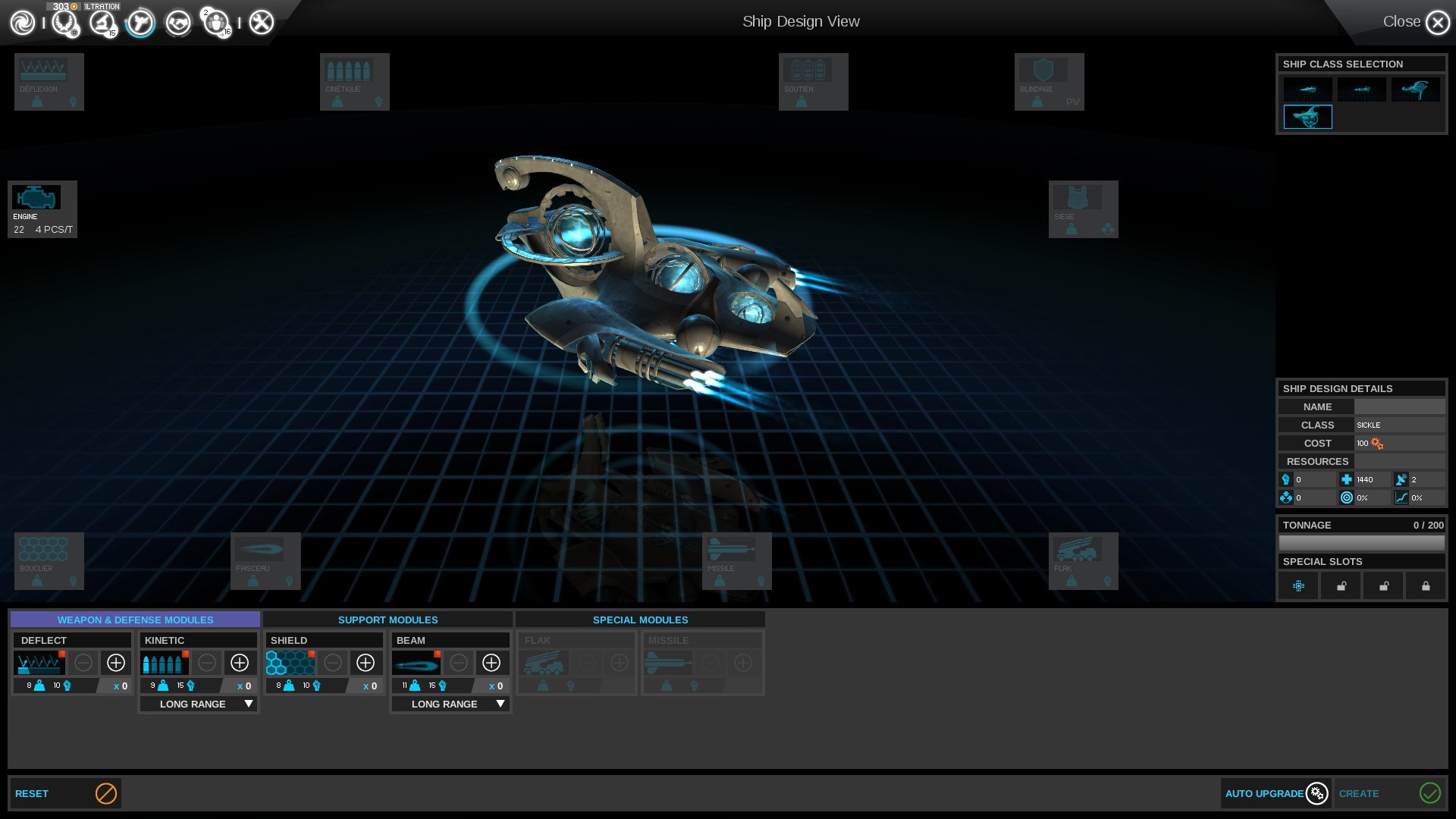Open the military fleet icon

coord(140,21)
